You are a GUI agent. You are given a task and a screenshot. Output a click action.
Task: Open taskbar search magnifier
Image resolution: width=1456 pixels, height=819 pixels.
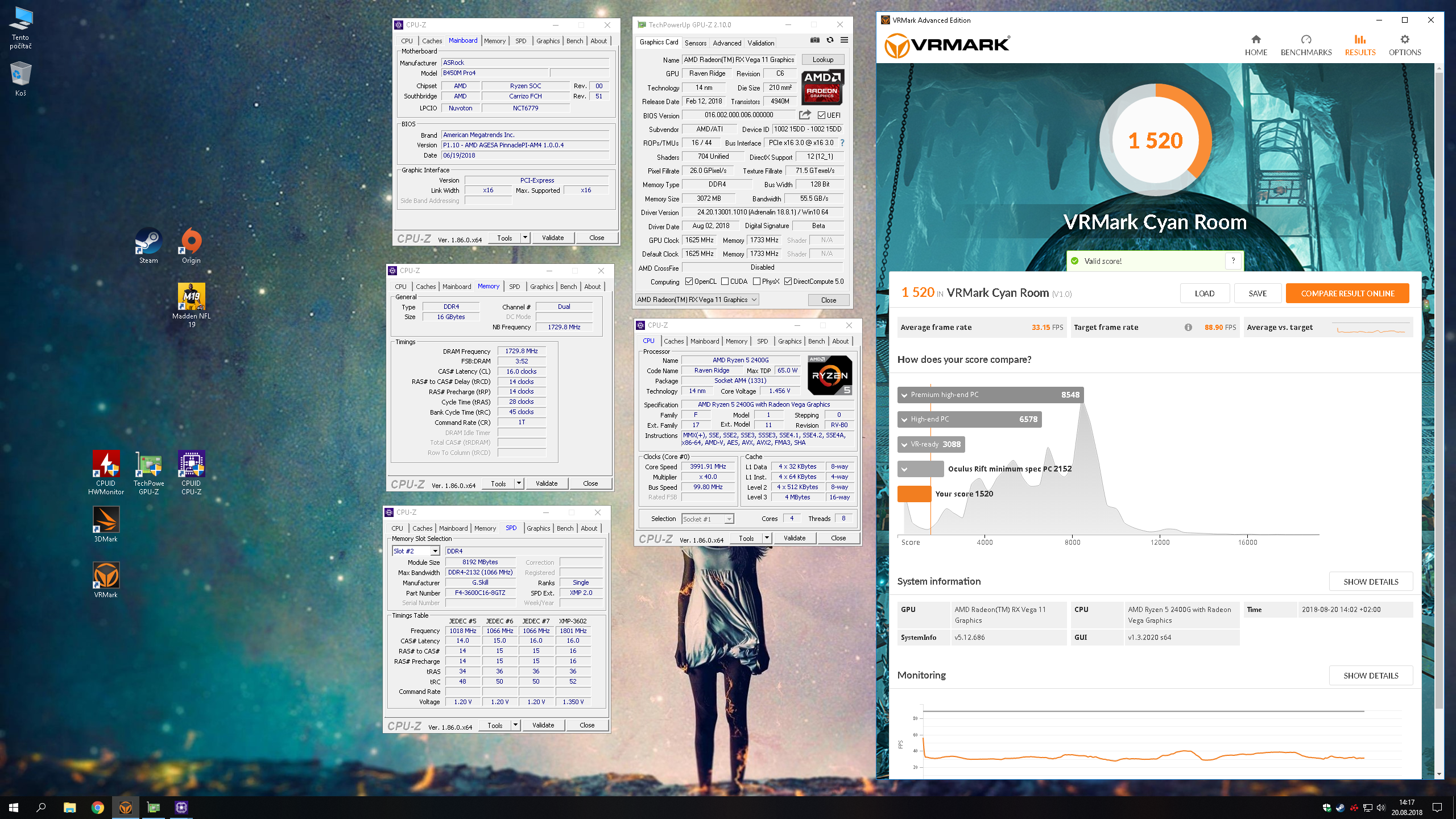click(41, 807)
